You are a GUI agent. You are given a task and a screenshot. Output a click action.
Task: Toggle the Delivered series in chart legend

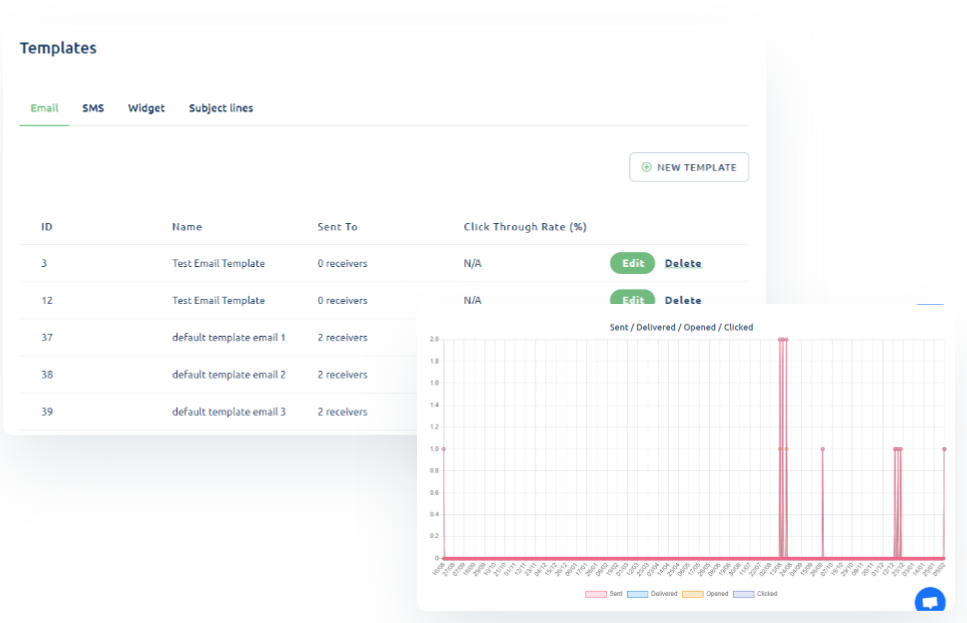[638, 594]
